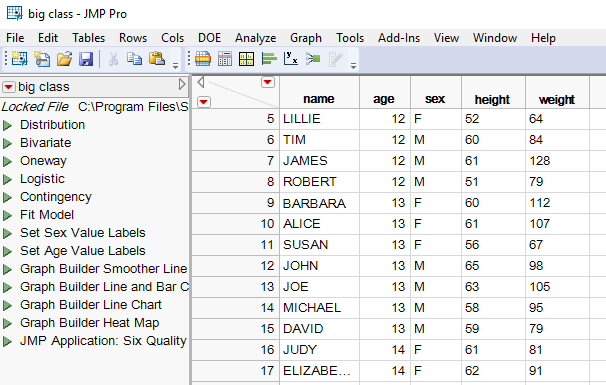The image size is (606, 385).
Task: Click the right-pointing triangle beside big class
Action: (x=182, y=84)
